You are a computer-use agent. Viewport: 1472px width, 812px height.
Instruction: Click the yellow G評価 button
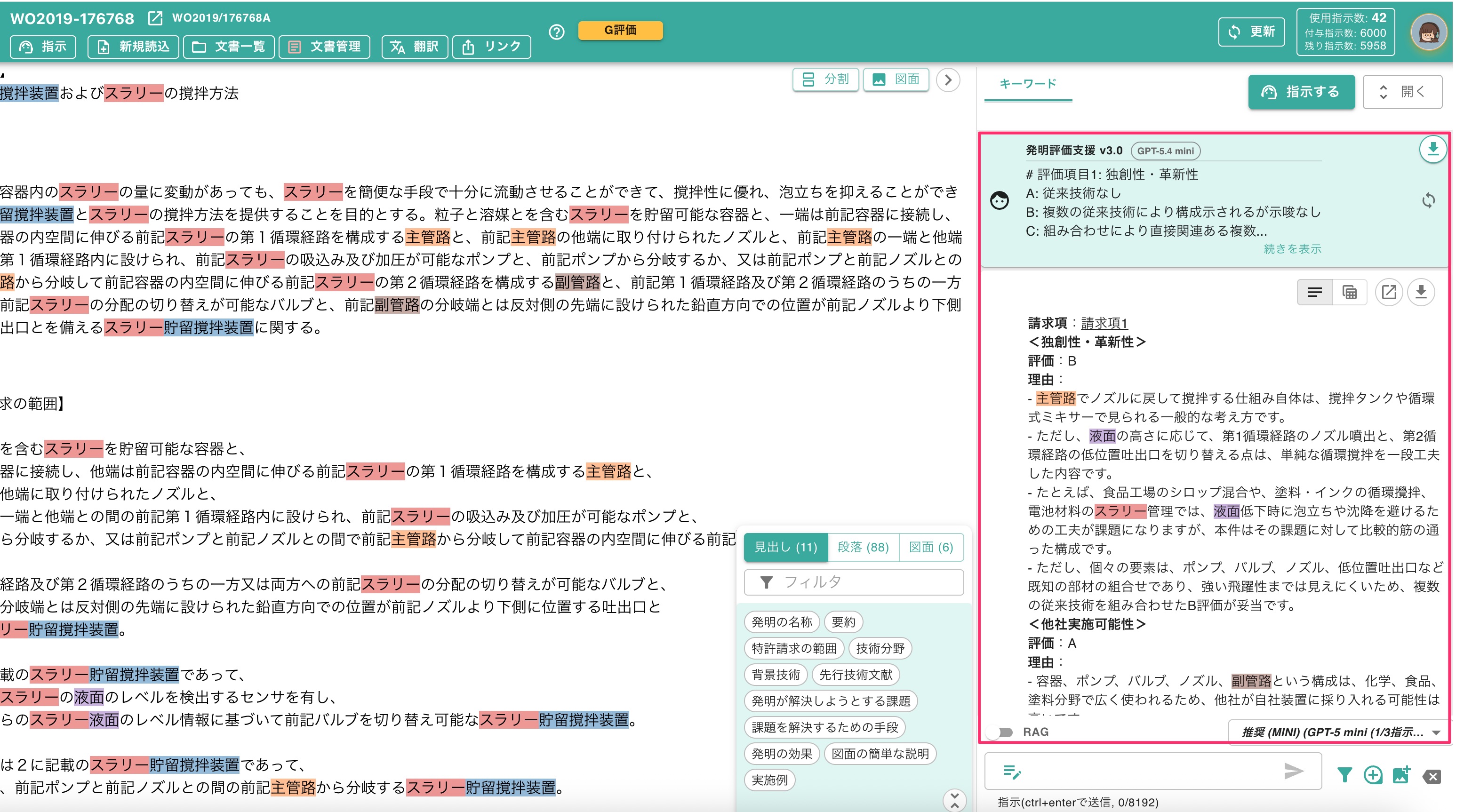coord(621,30)
